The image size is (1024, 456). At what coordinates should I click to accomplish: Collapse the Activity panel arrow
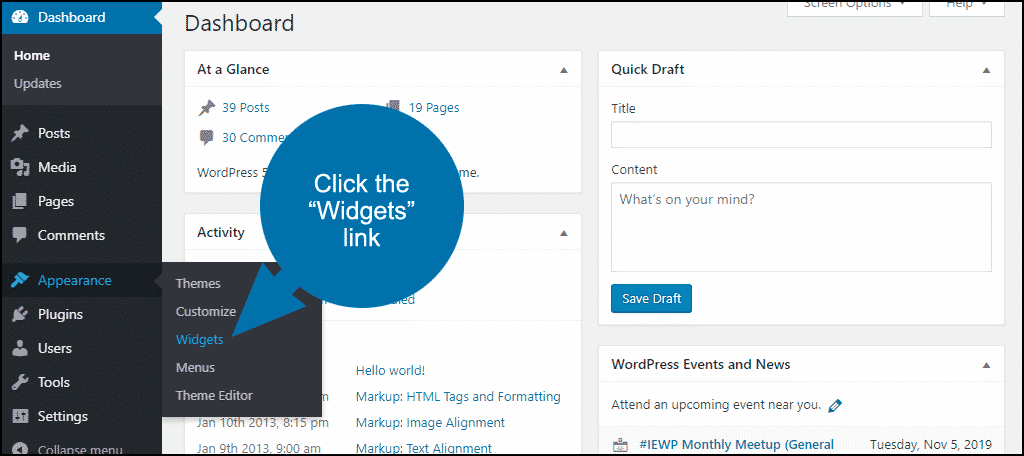click(564, 233)
